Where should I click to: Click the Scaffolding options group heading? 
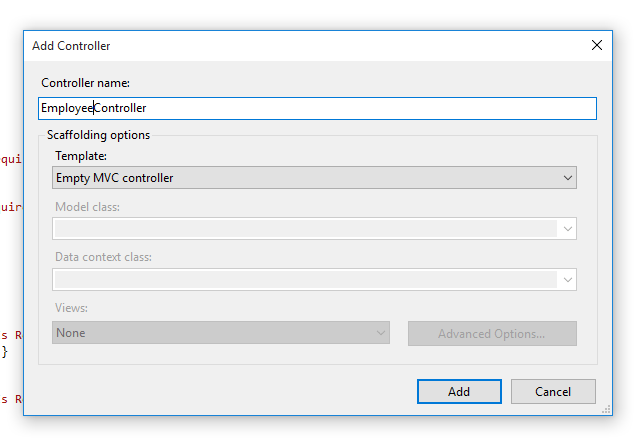98,135
